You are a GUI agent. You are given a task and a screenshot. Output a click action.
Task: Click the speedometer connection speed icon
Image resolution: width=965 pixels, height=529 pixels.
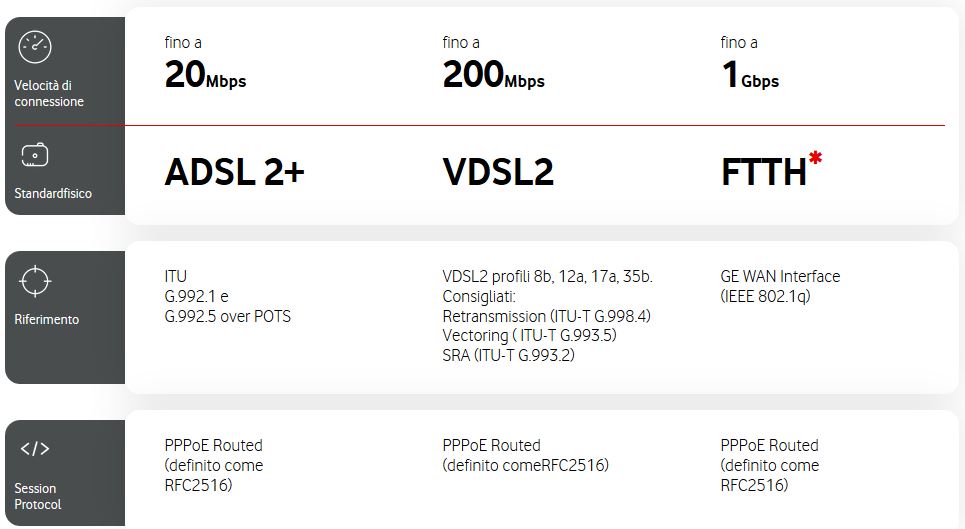pyautogui.click(x=35, y=47)
